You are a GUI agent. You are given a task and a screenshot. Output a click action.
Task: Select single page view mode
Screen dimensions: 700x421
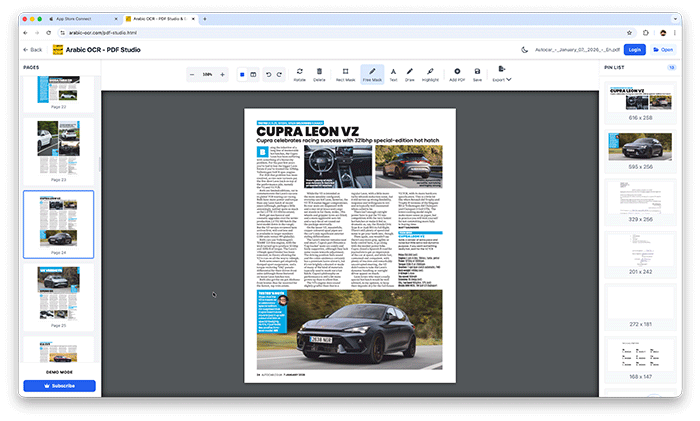242,75
